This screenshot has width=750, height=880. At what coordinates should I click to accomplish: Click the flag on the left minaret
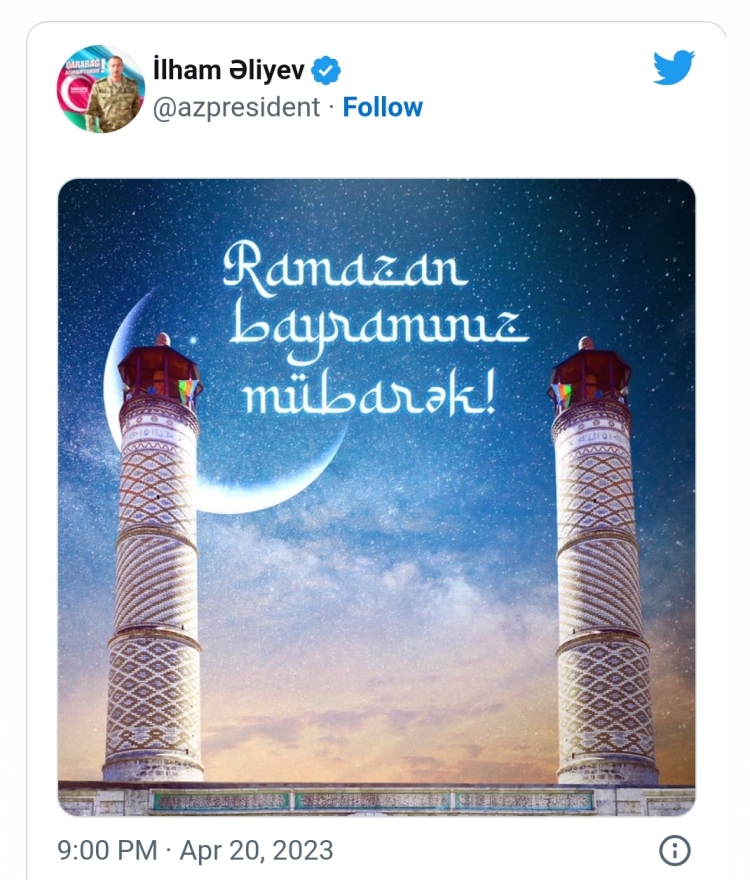188,391
